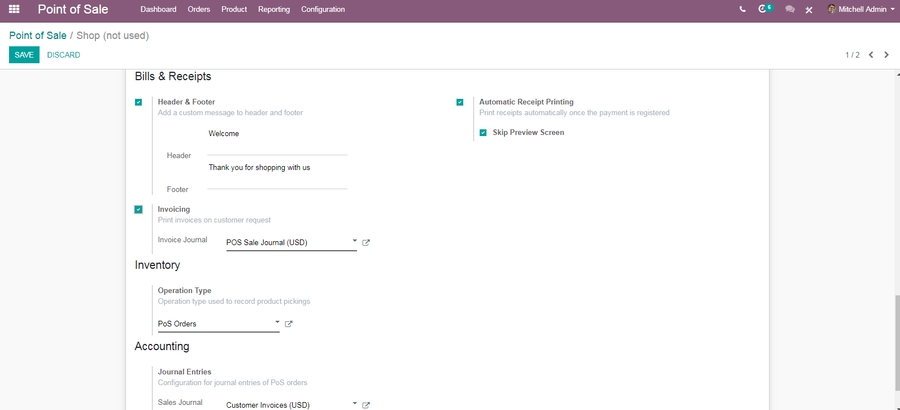Toggle the Skip Preview Screen checkbox

(483, 132)
